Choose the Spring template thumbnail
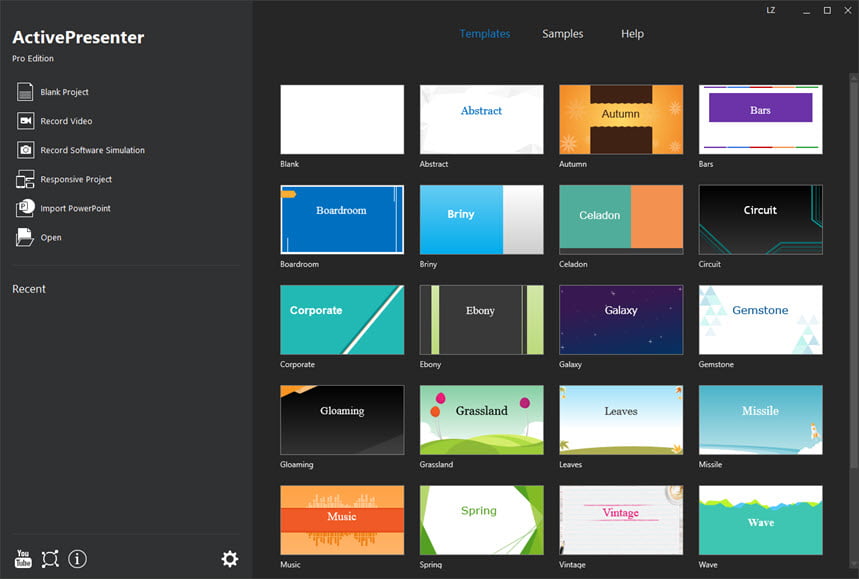Viewport: 859px width, 579px height. tap(482, 520)
